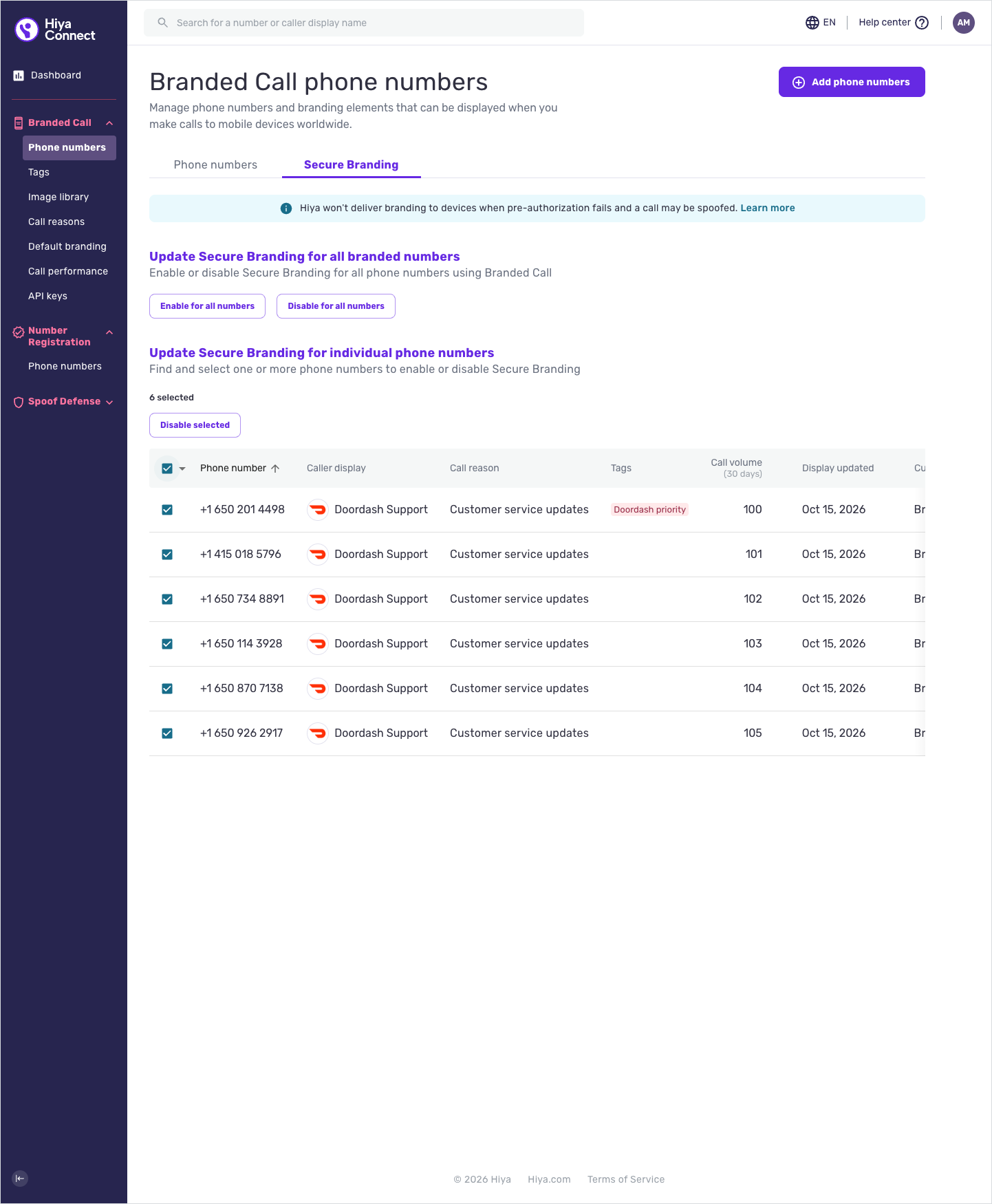Select the Secure Branding tab

[352, 165]
